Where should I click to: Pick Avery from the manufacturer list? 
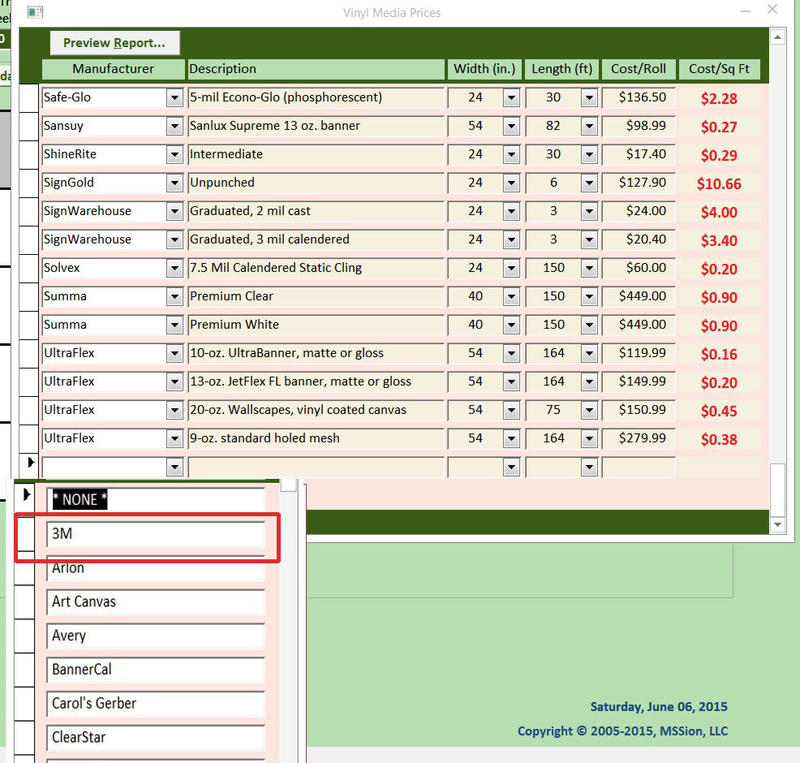coord(156,636)
